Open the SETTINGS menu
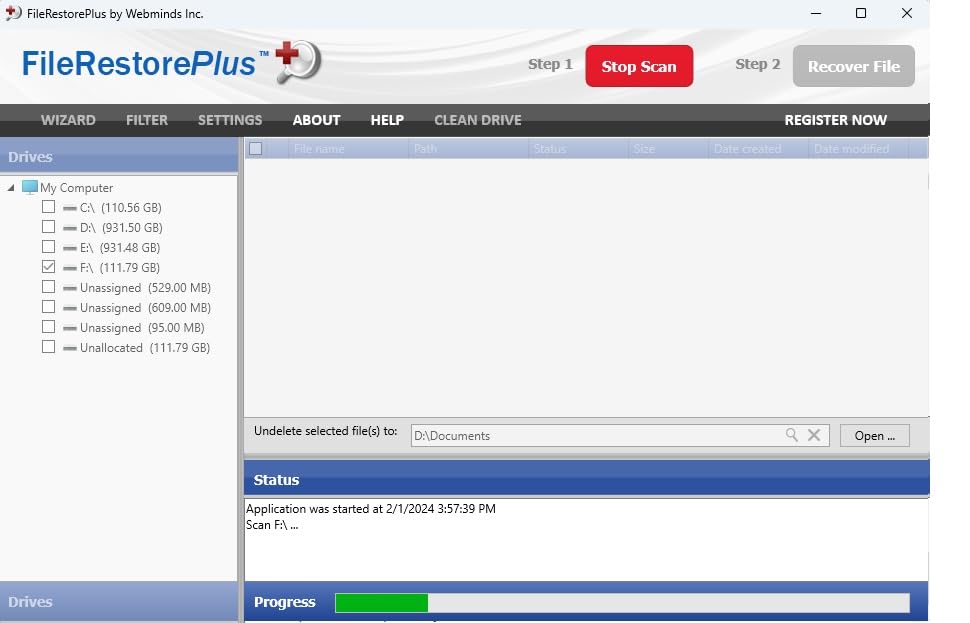The height and width of the screenshot is (623, 970). point(229,119)
